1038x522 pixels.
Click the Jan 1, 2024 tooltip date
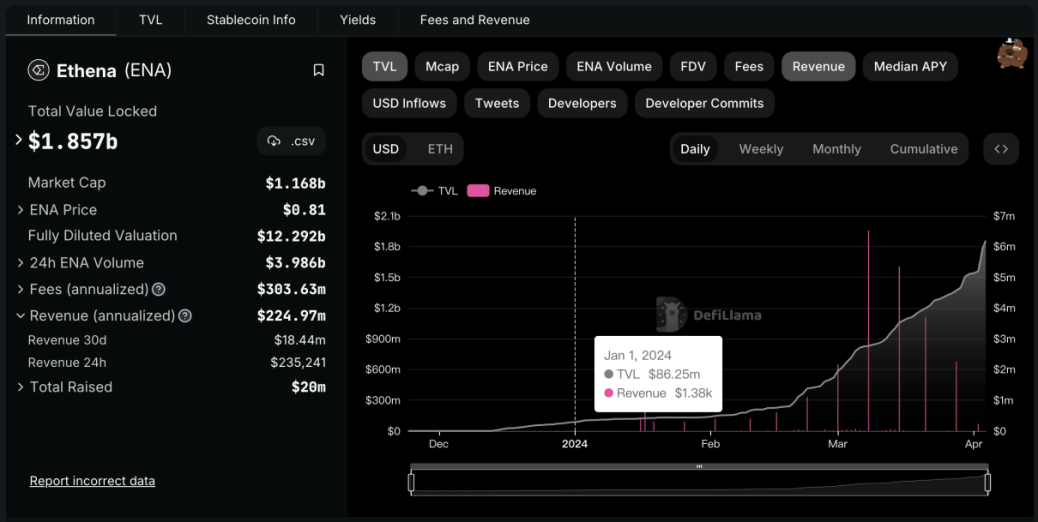click(637, 356)
